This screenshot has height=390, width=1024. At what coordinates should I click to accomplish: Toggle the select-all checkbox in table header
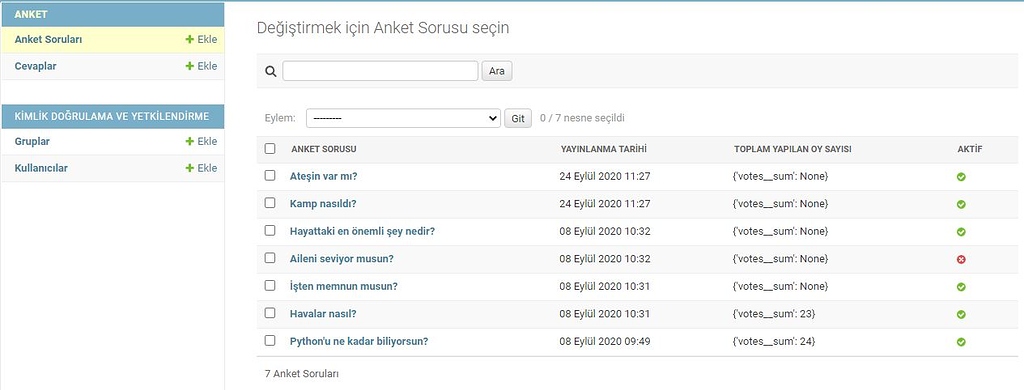click(270, 148)
